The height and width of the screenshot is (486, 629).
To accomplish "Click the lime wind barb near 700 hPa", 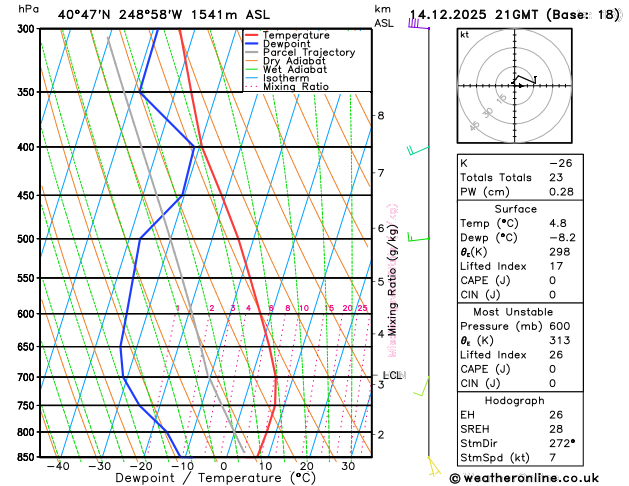I will click(421, 387).
